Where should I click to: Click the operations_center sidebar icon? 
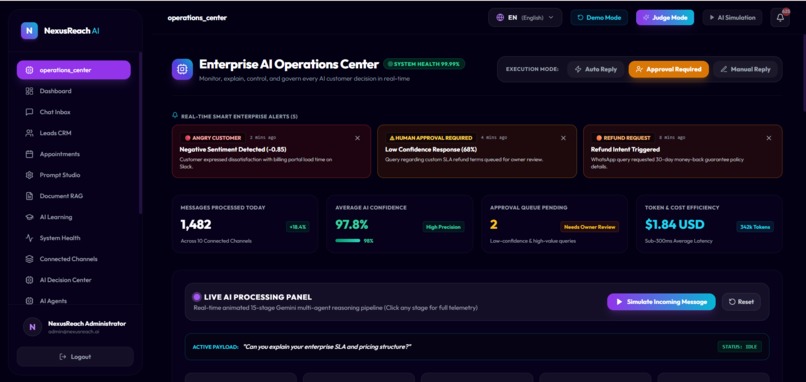29,70
